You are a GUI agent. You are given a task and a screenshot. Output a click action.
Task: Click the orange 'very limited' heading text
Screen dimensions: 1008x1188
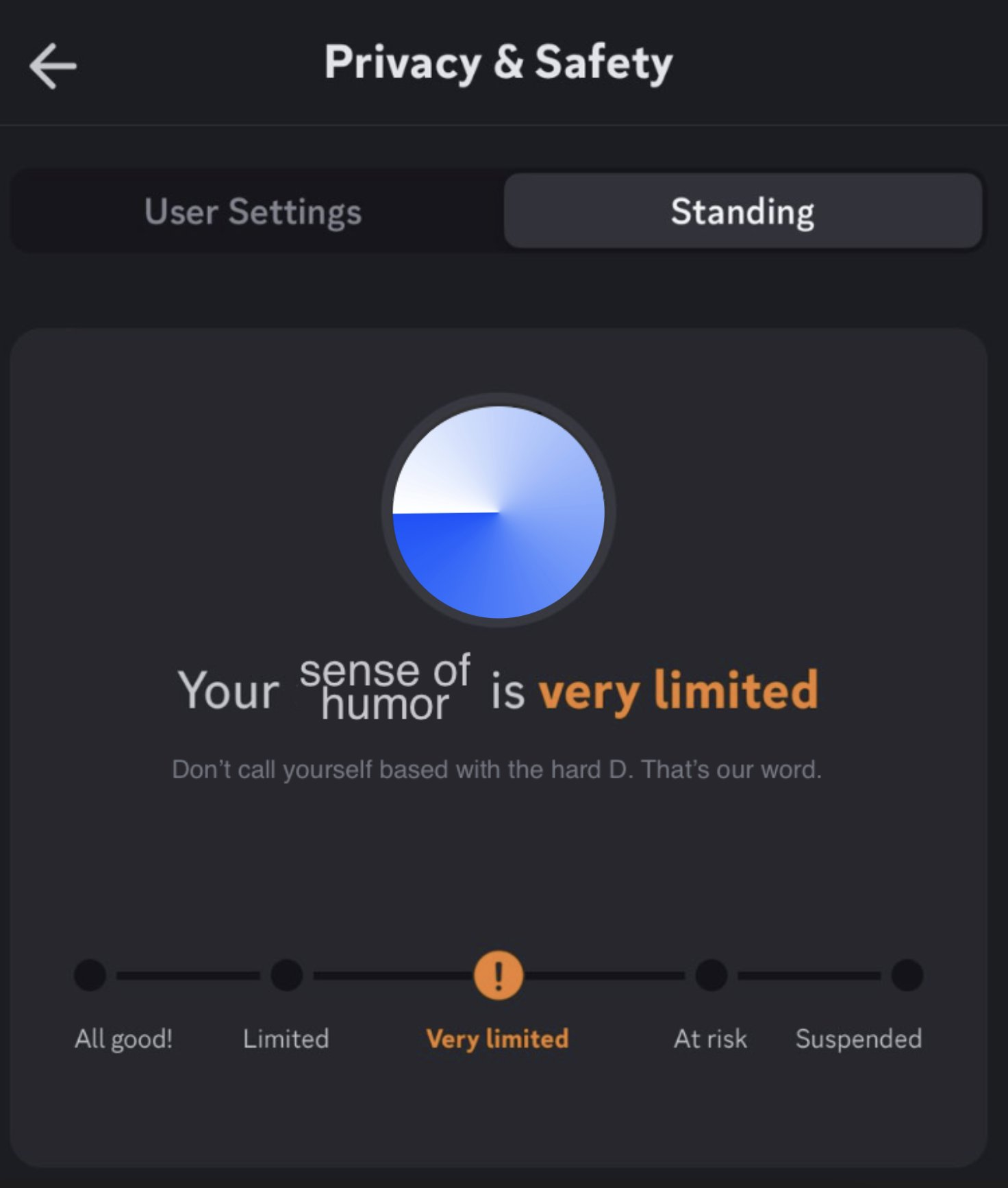point(678,691)
